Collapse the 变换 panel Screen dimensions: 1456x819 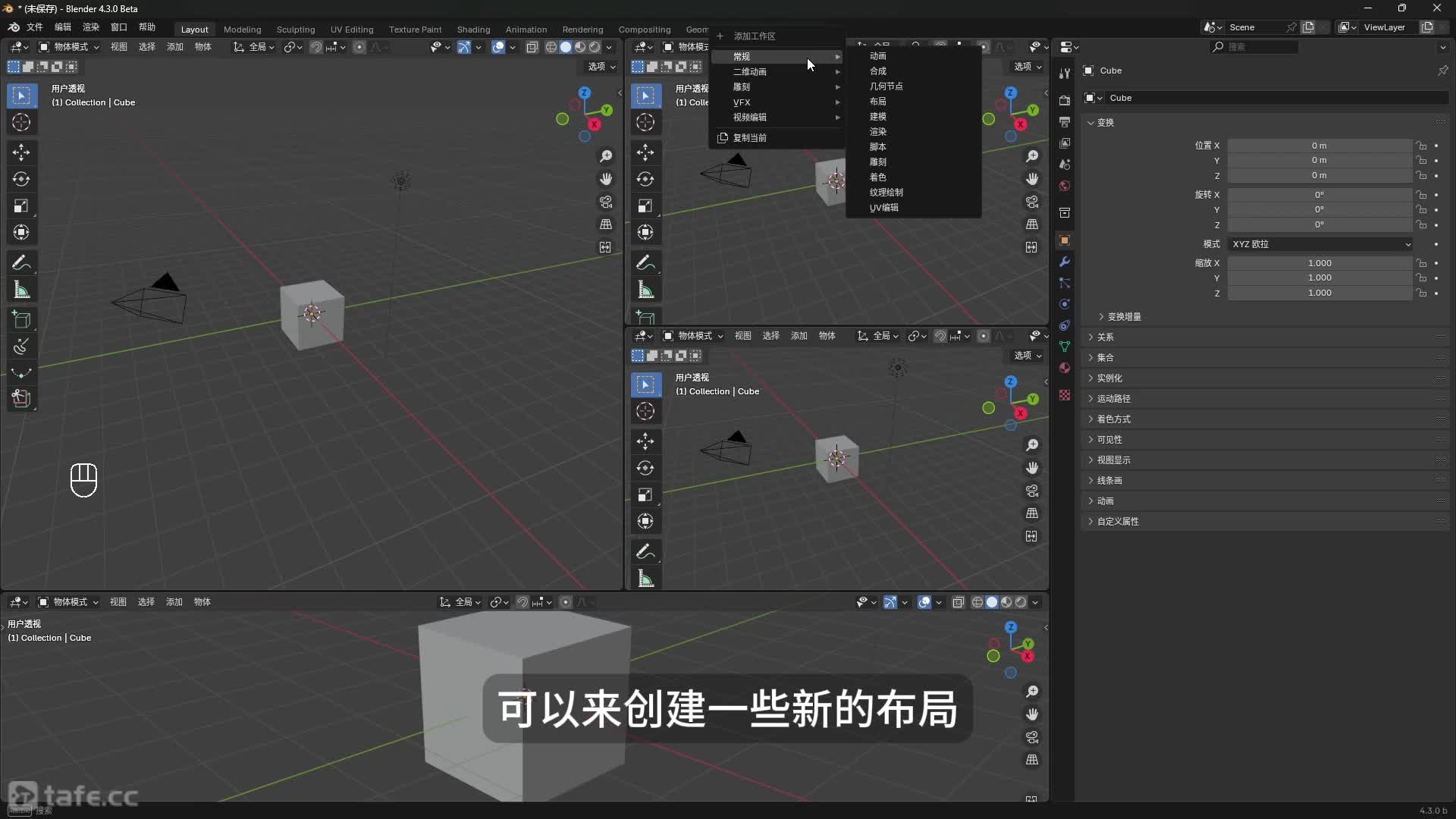1102,122
